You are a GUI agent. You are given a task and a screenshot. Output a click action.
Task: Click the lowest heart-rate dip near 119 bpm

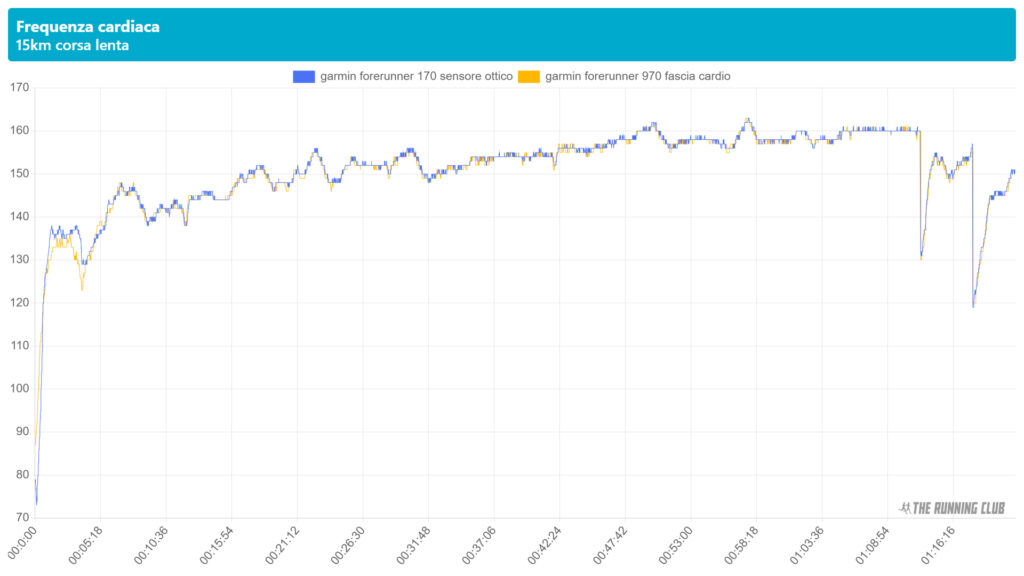973,306
